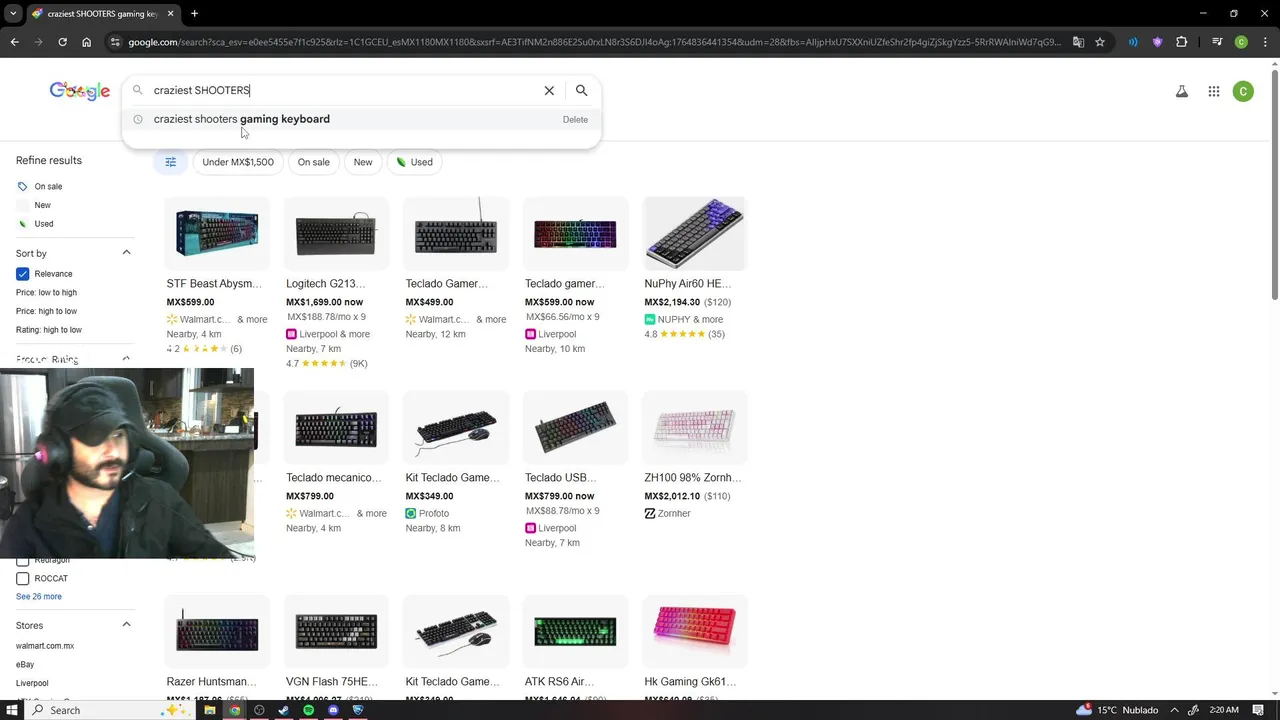
Task: Filter by eBay store
Action: (x=25, y=665)
